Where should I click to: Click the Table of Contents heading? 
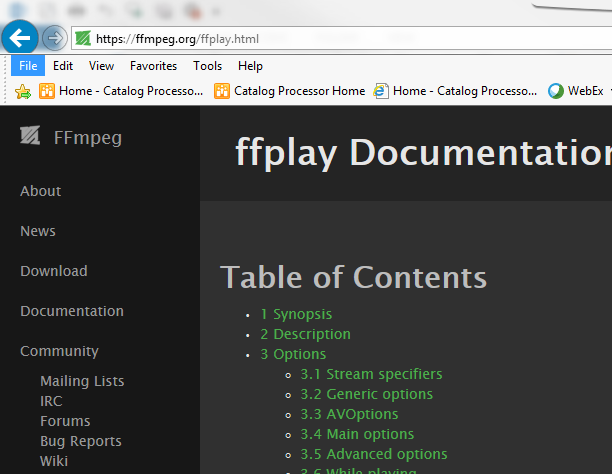(354, 277)
